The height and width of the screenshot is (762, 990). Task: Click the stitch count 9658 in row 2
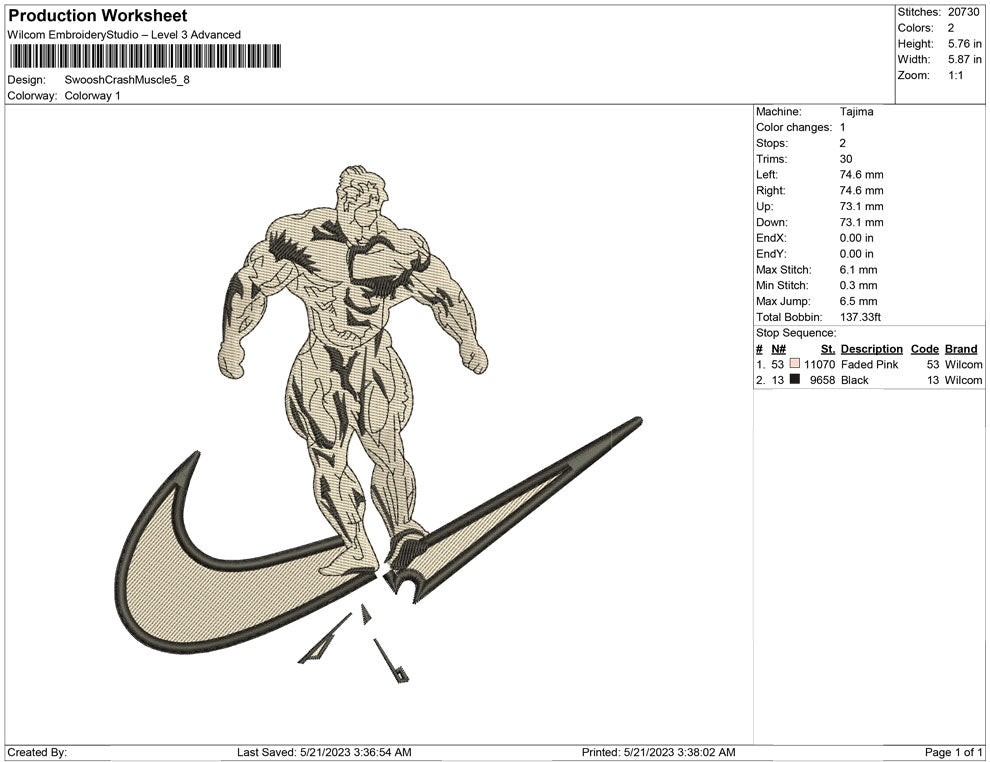coord(823,380)
